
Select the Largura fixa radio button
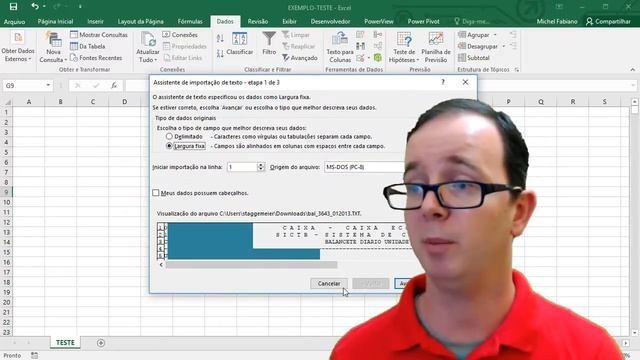click(x=169, y=146)
